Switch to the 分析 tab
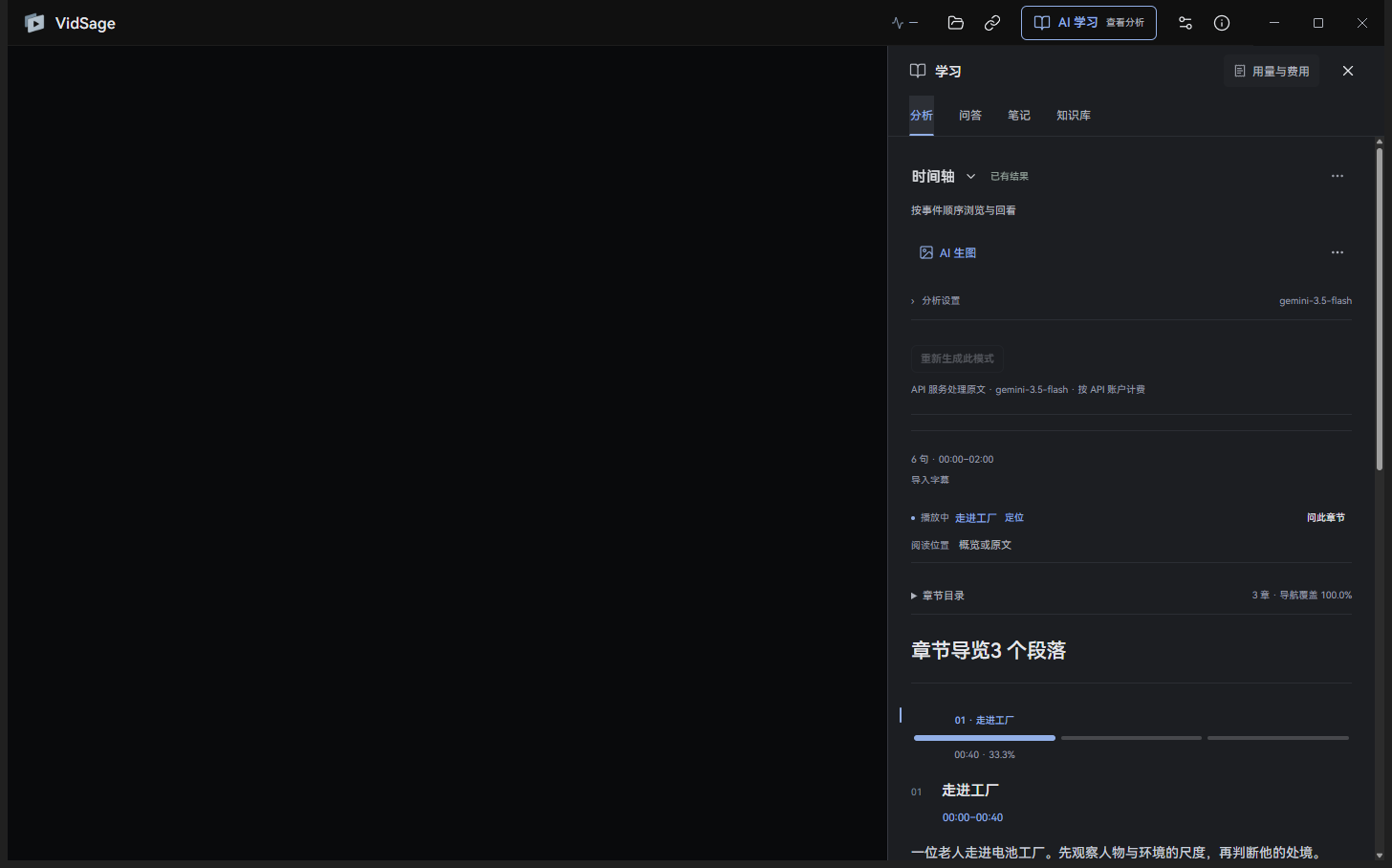Viewport: 1392px width, 868px height. pyautogui.click(x=922, y=115)
